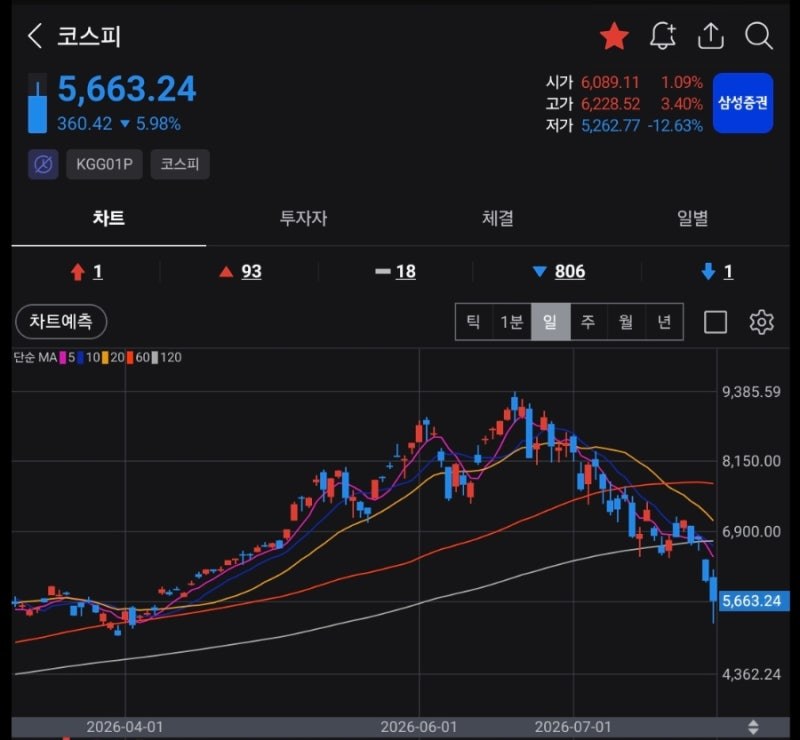Image resolution: width=800 pixels, height=740 pixels.
Task: Tap the 4,362.24 axis label
Action: pos(751,675)
